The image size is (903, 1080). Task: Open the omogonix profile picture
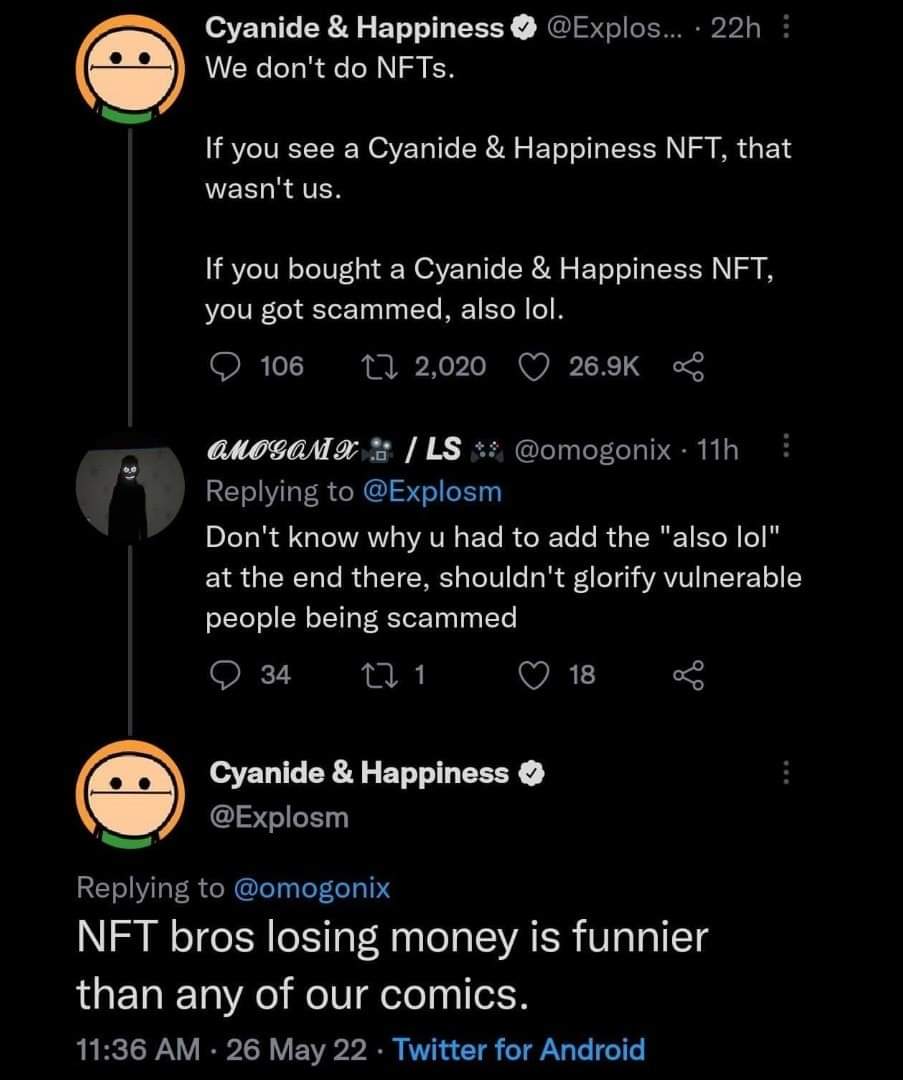128,493
